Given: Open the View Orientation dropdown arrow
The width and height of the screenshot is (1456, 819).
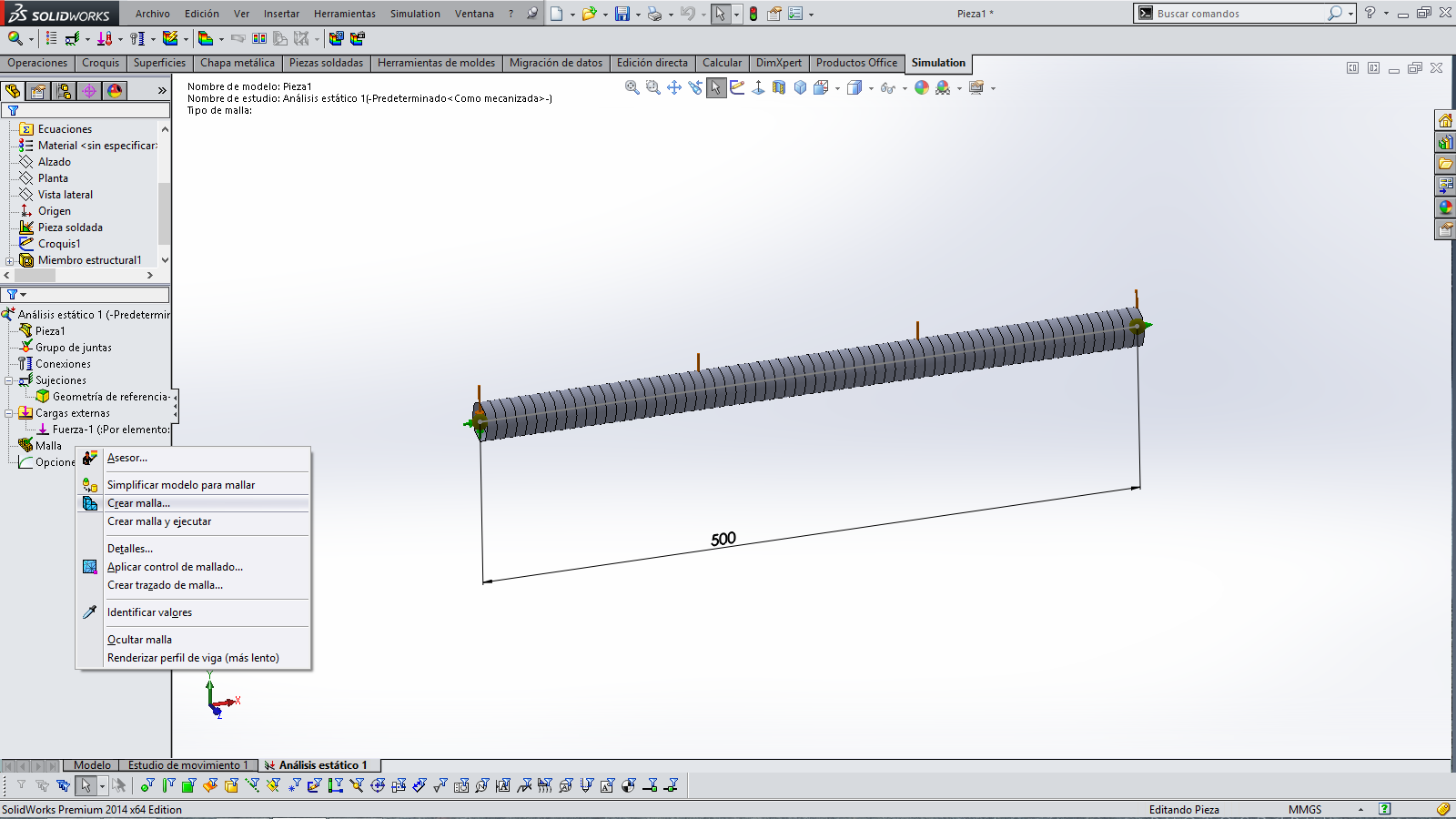Looking at the screenshot, I should [837, 88].
